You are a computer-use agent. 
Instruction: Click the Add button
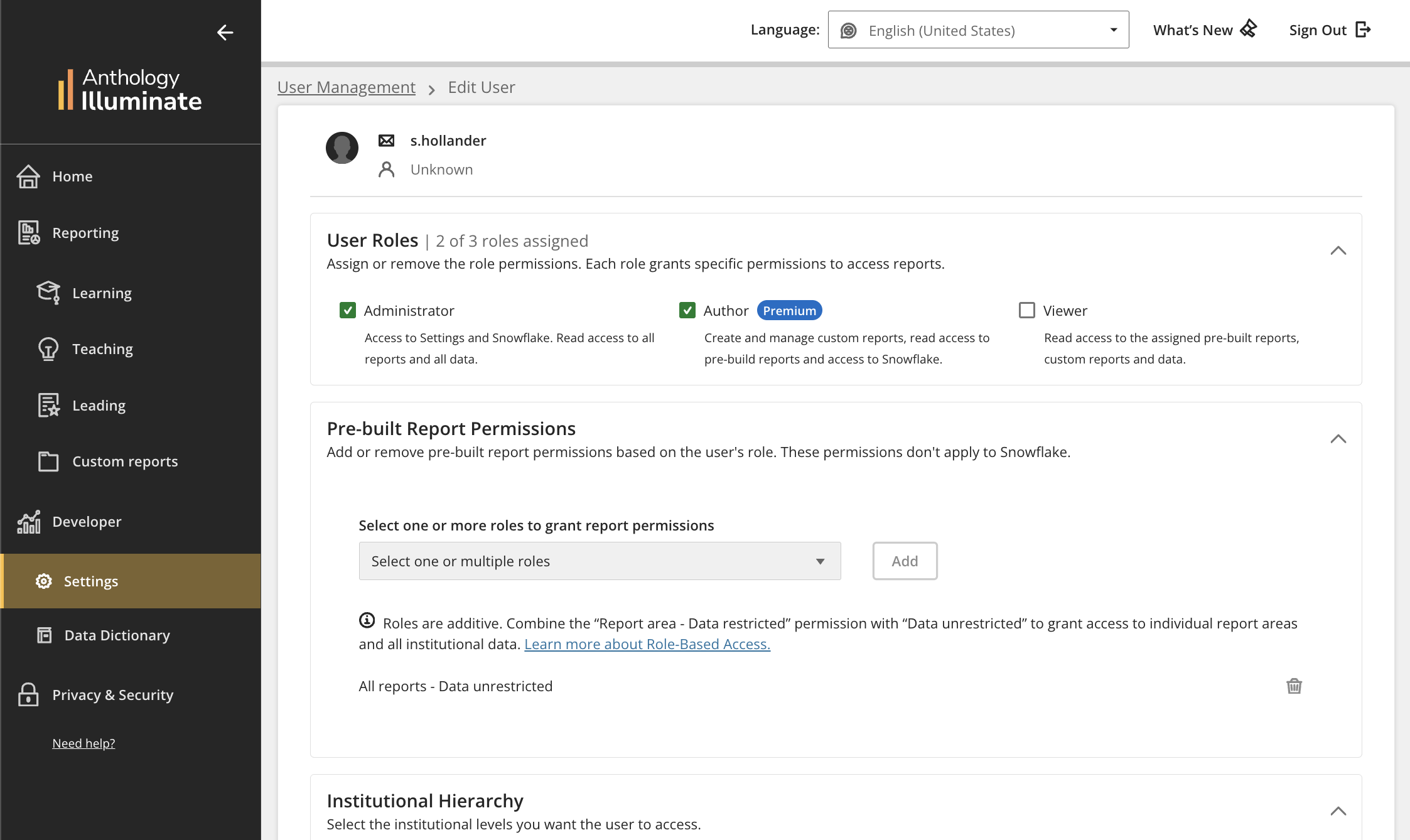click(x=905, y=561)
